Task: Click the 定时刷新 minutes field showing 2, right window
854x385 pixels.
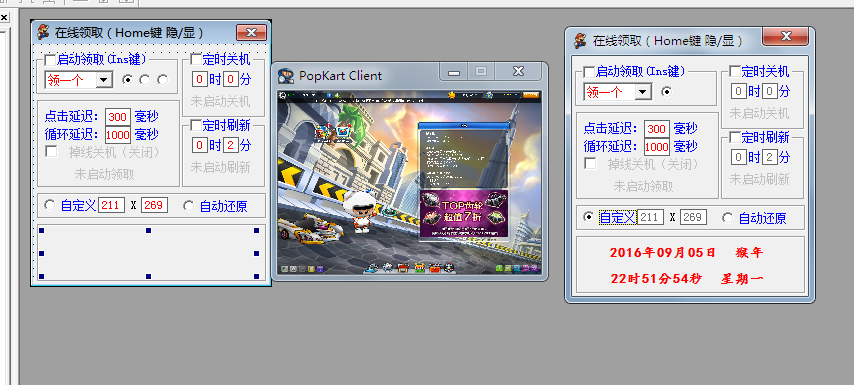Action: [770, 158]
